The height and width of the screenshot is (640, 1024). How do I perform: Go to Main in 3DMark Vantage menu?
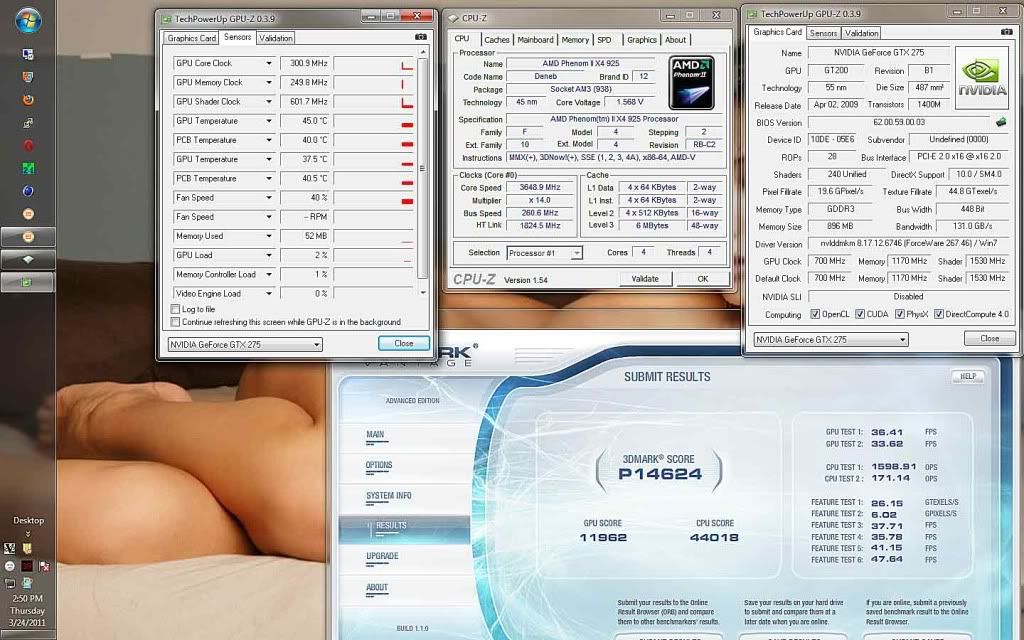coord(376,434)
